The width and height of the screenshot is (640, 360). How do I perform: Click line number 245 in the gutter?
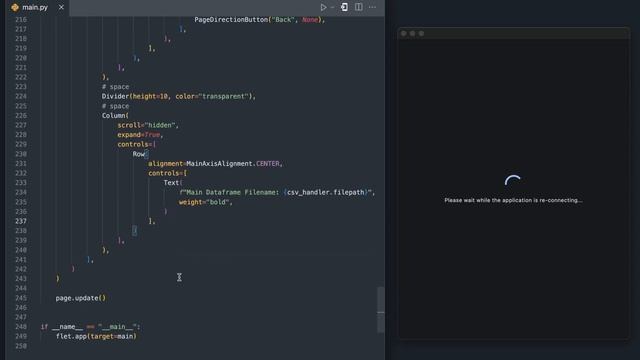pos(21,298)
